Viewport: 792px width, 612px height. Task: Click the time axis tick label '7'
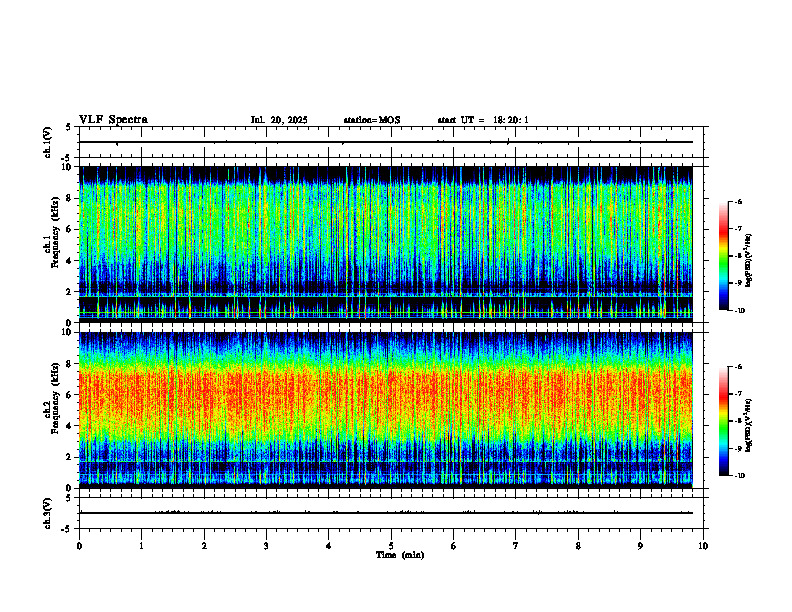point(516,546)
